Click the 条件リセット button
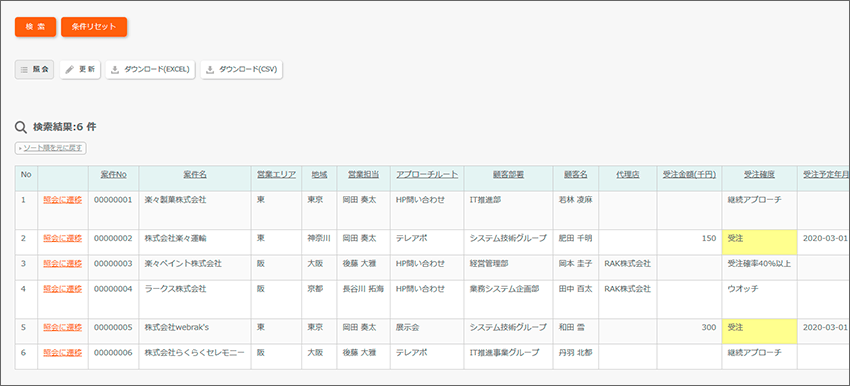 (94, 27)
